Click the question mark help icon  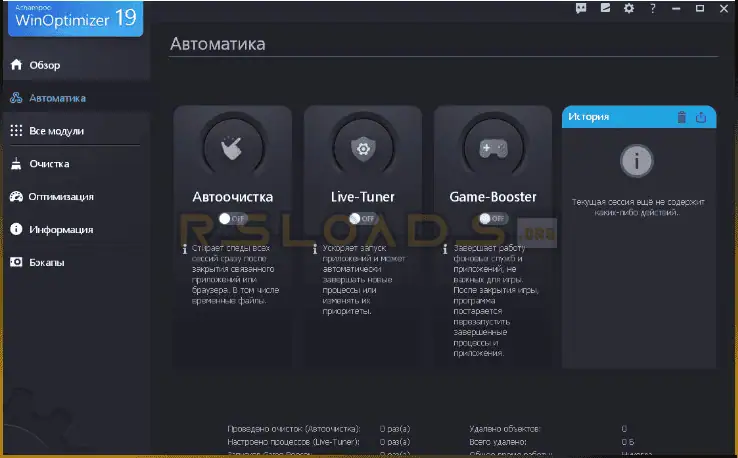point(653,8)
